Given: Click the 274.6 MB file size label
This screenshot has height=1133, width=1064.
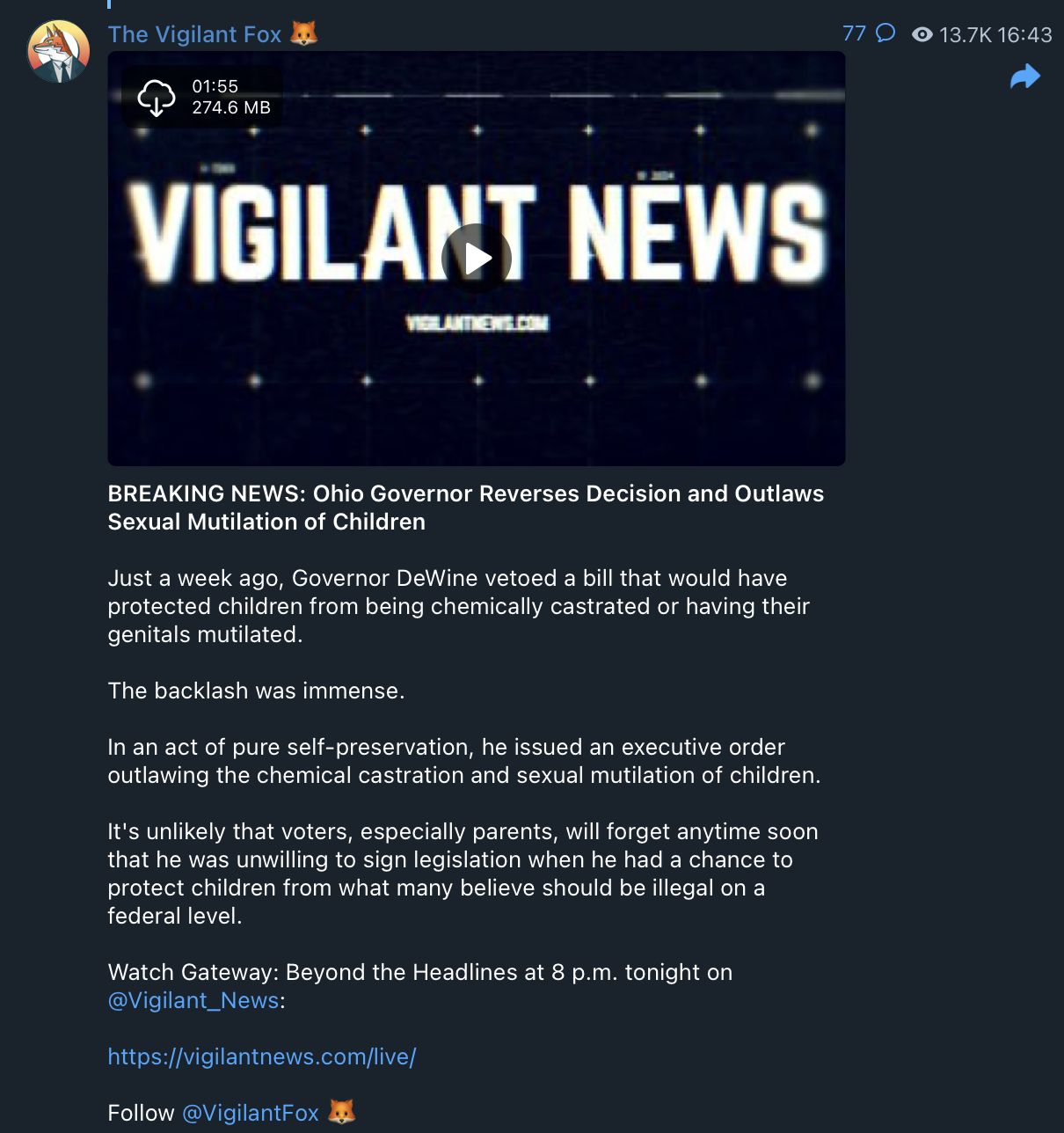Looking at the screenshot, I should [x=231, y=107].
